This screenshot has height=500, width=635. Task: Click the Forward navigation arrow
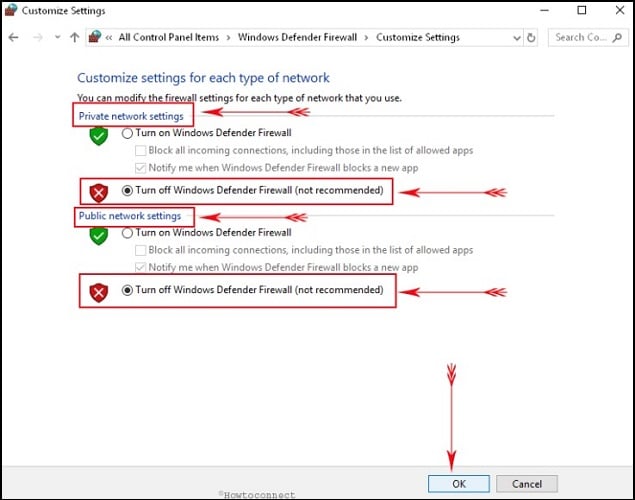pyautogui.click(x=38, y=38)
